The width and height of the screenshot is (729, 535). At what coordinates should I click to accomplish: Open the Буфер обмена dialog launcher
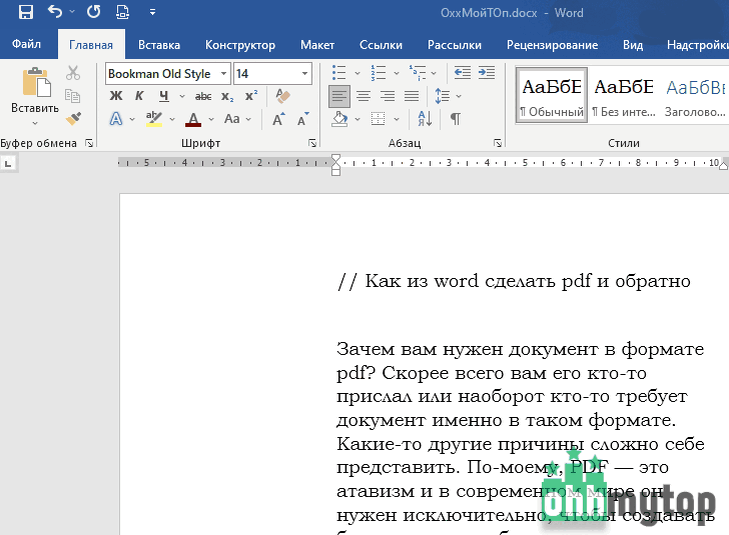[x=89, y=143]
